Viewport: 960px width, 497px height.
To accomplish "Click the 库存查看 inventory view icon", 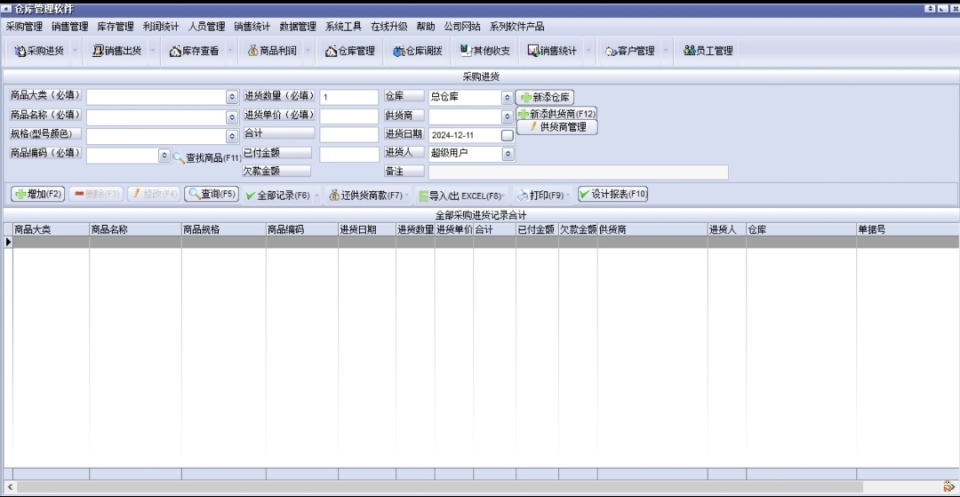I will coord(194,51).
